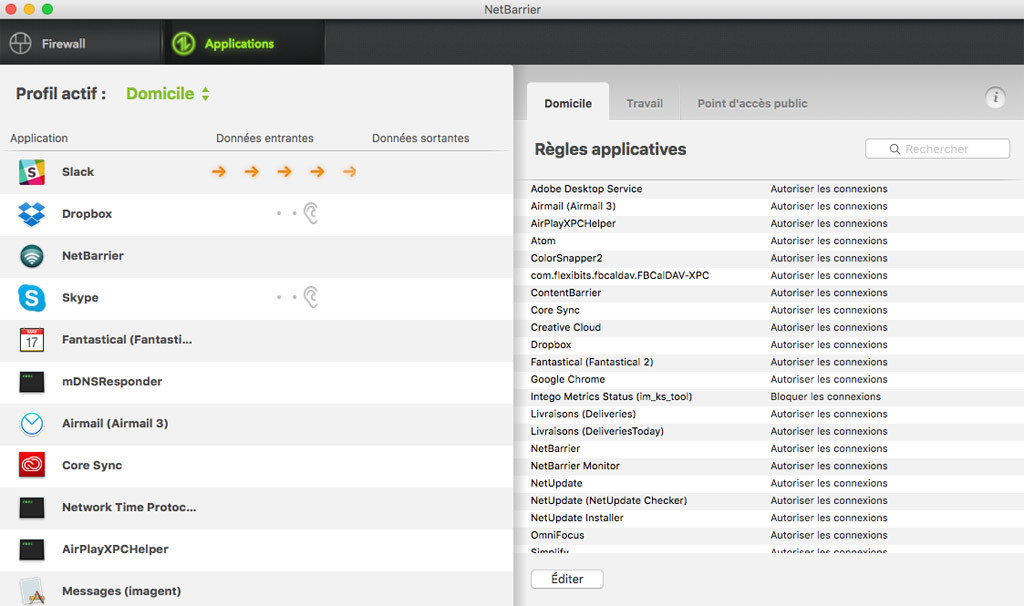The height and width of the screenshot is (606, 1024).
Task: Click 'Bloquer les connexions' for Intego Metrics
Action: pyautogui.click(x=825, y=396)
